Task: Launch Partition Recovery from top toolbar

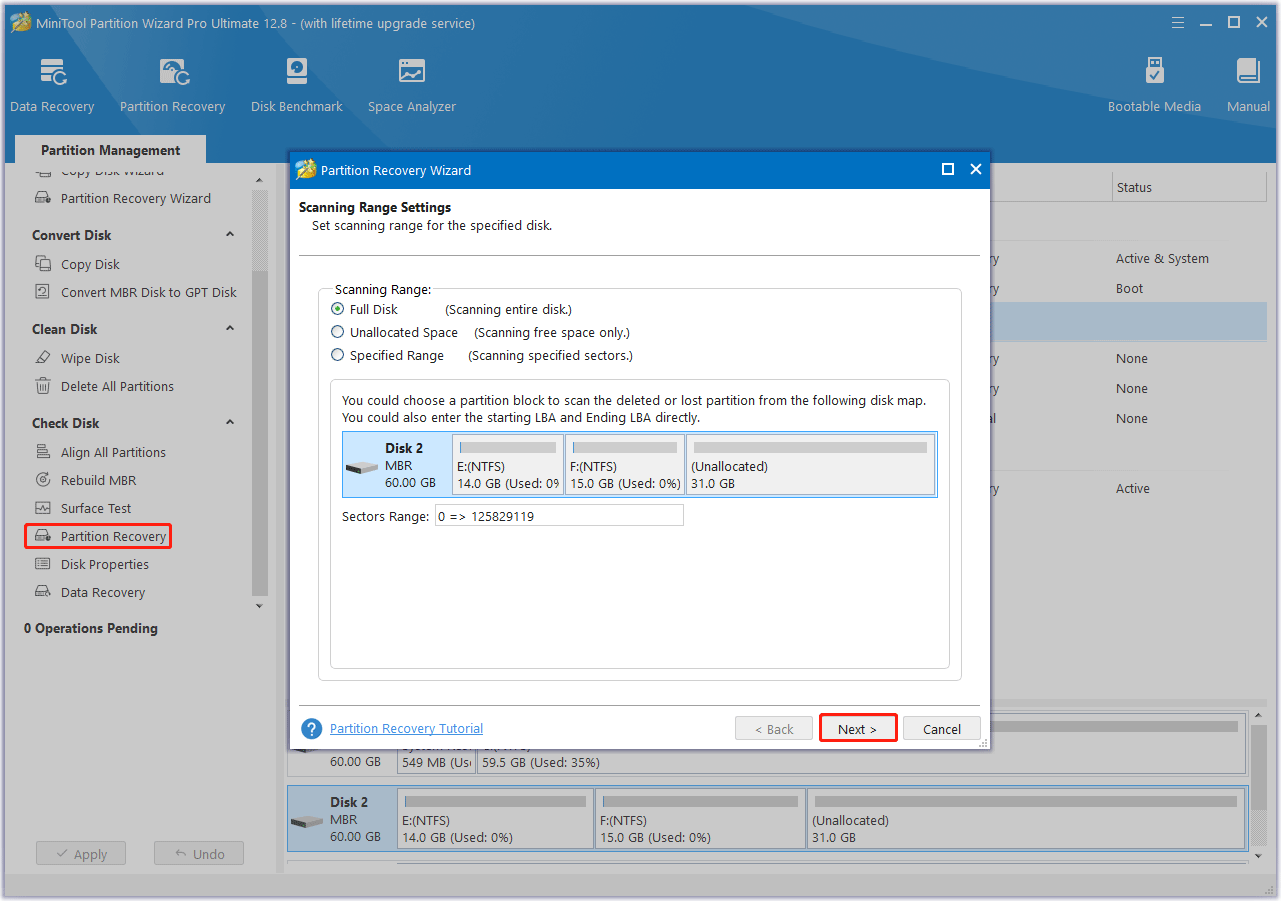Action: (172, 85)
